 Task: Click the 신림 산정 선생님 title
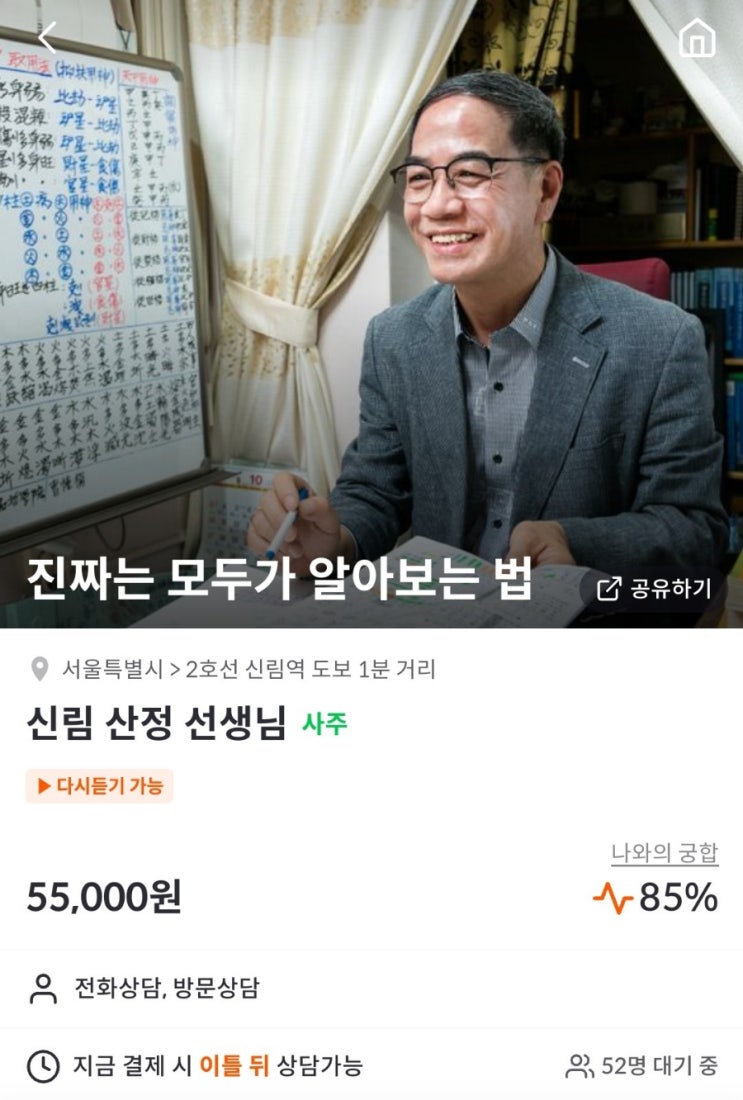[156, 723]
